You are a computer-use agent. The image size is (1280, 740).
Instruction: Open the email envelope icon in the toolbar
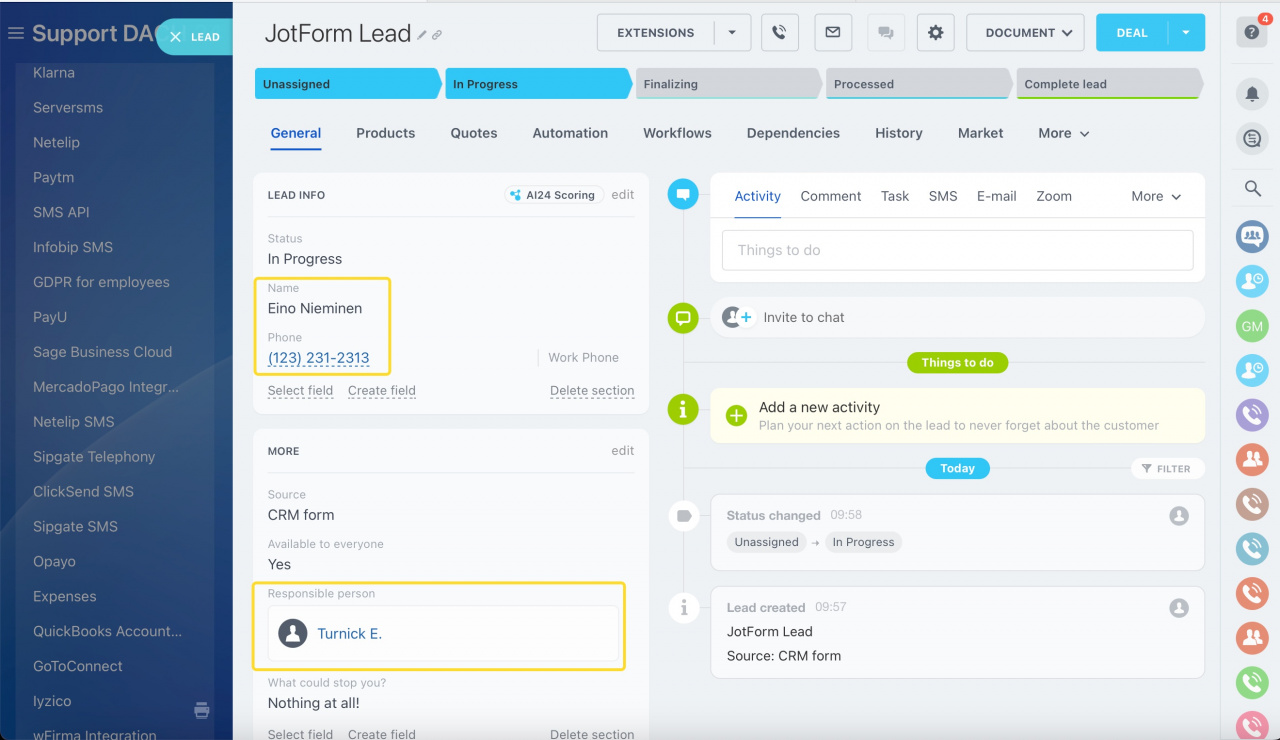833,32
